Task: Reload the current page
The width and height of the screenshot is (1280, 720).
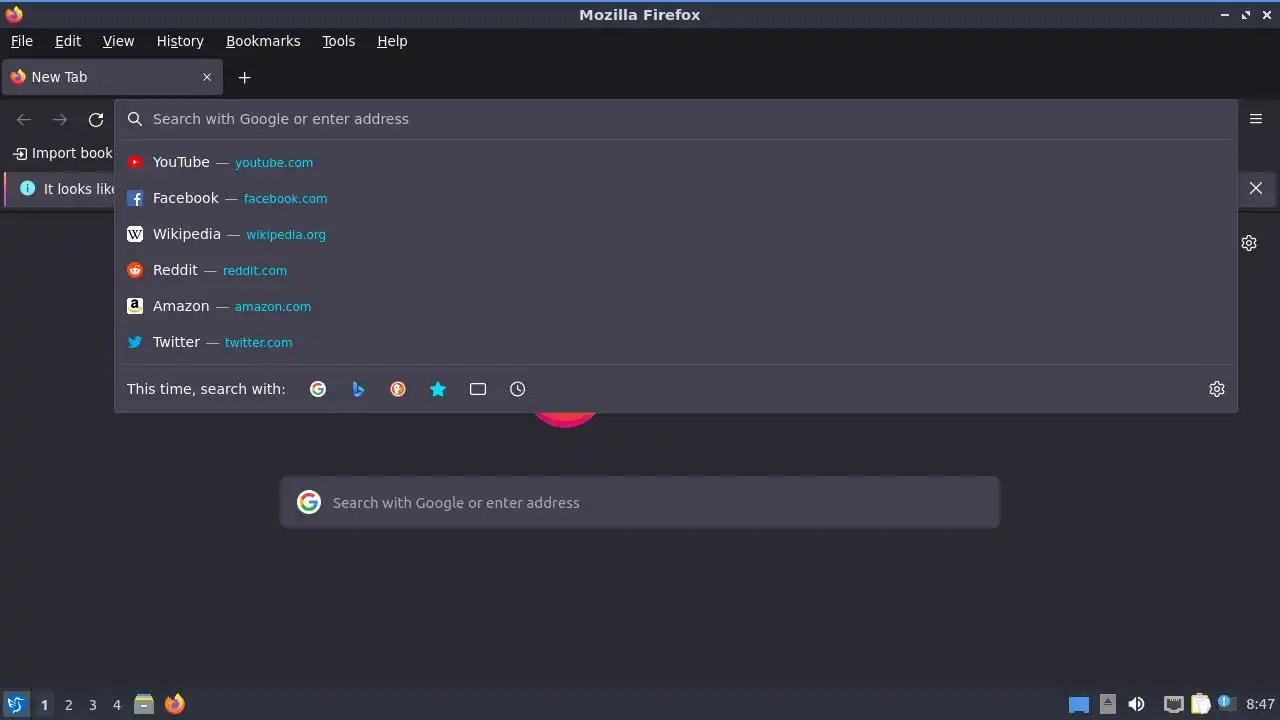Action: pyautogui.click(x=96, y=120)
